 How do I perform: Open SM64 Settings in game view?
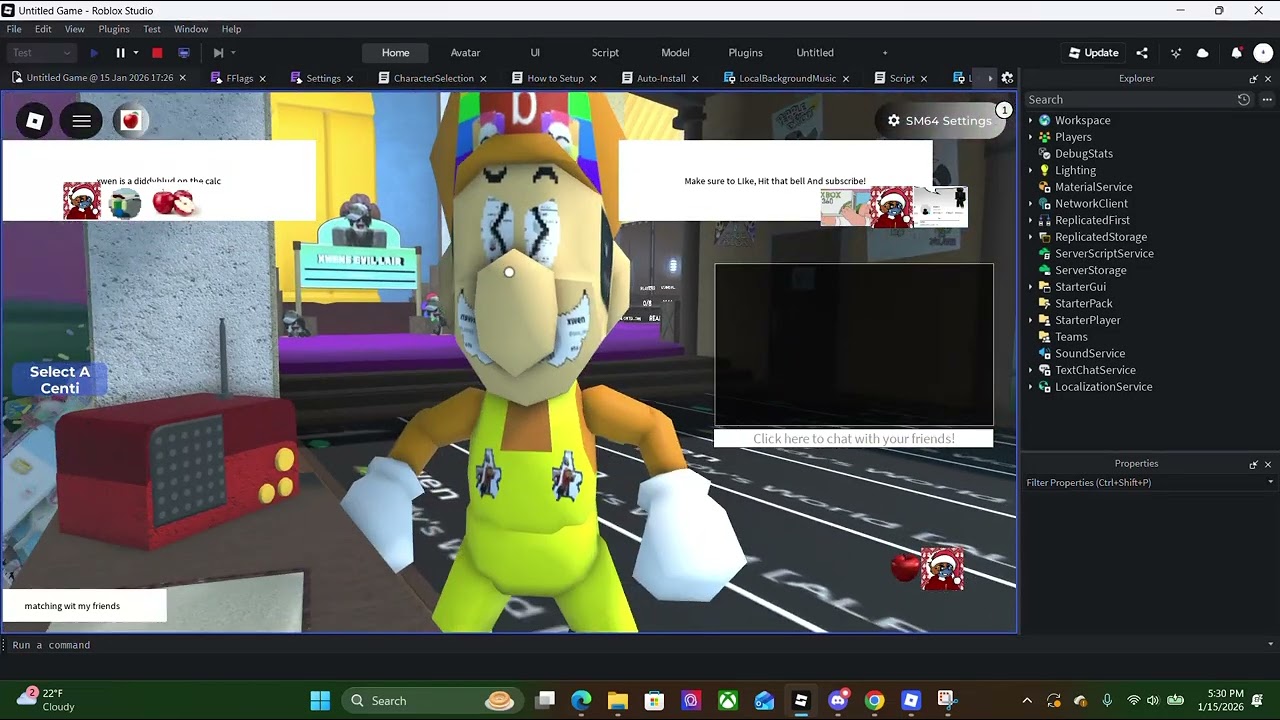940,121
